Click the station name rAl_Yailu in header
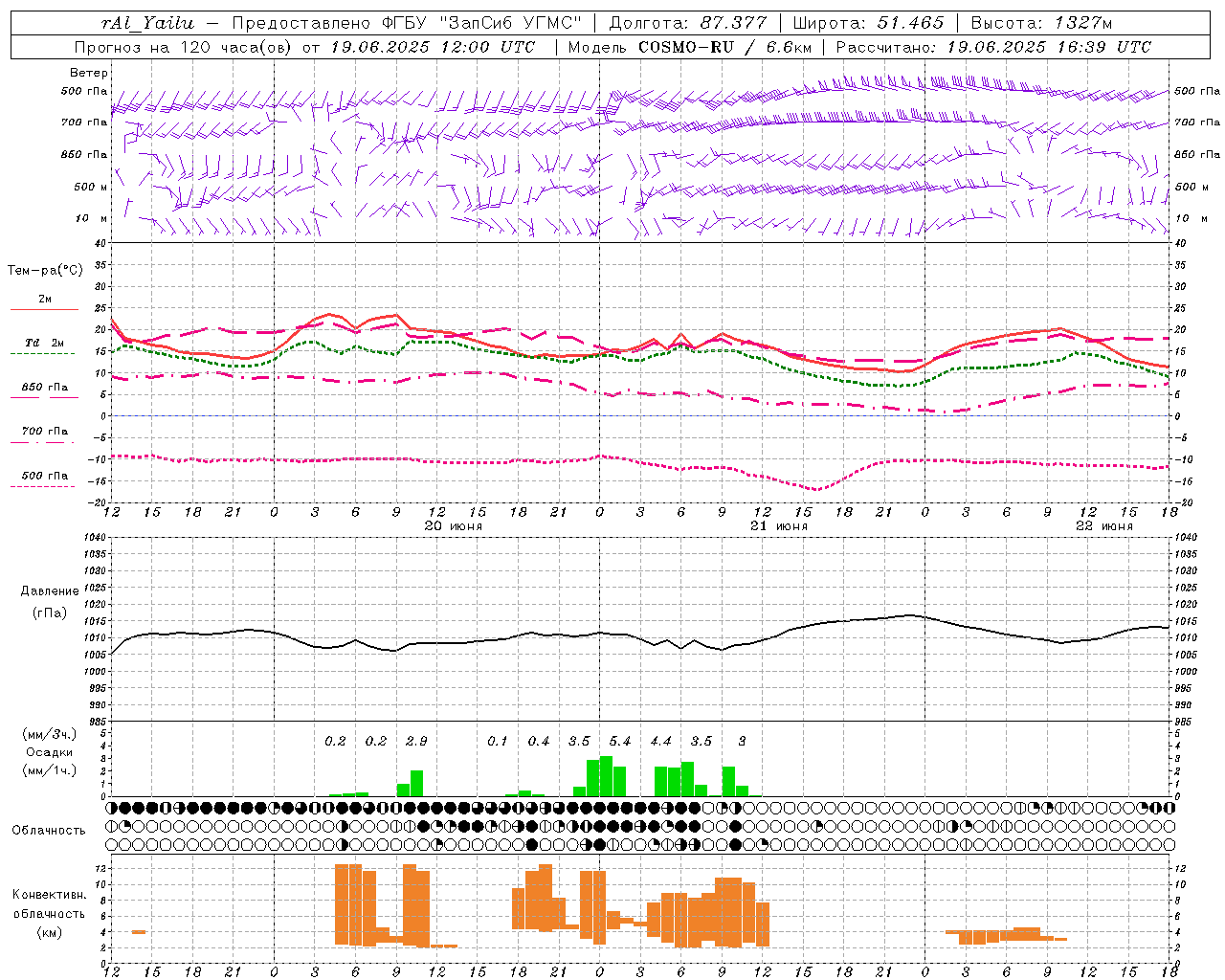 [147, 23]
